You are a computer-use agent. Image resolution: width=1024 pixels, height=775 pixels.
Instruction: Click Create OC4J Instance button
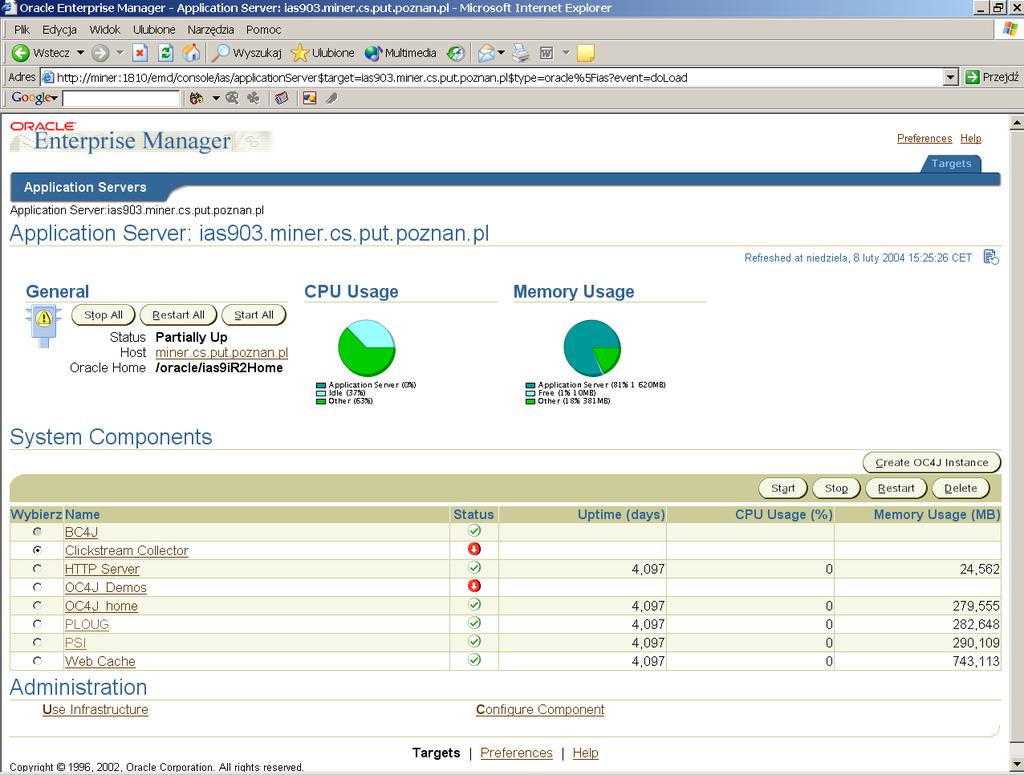pos(932,462)
